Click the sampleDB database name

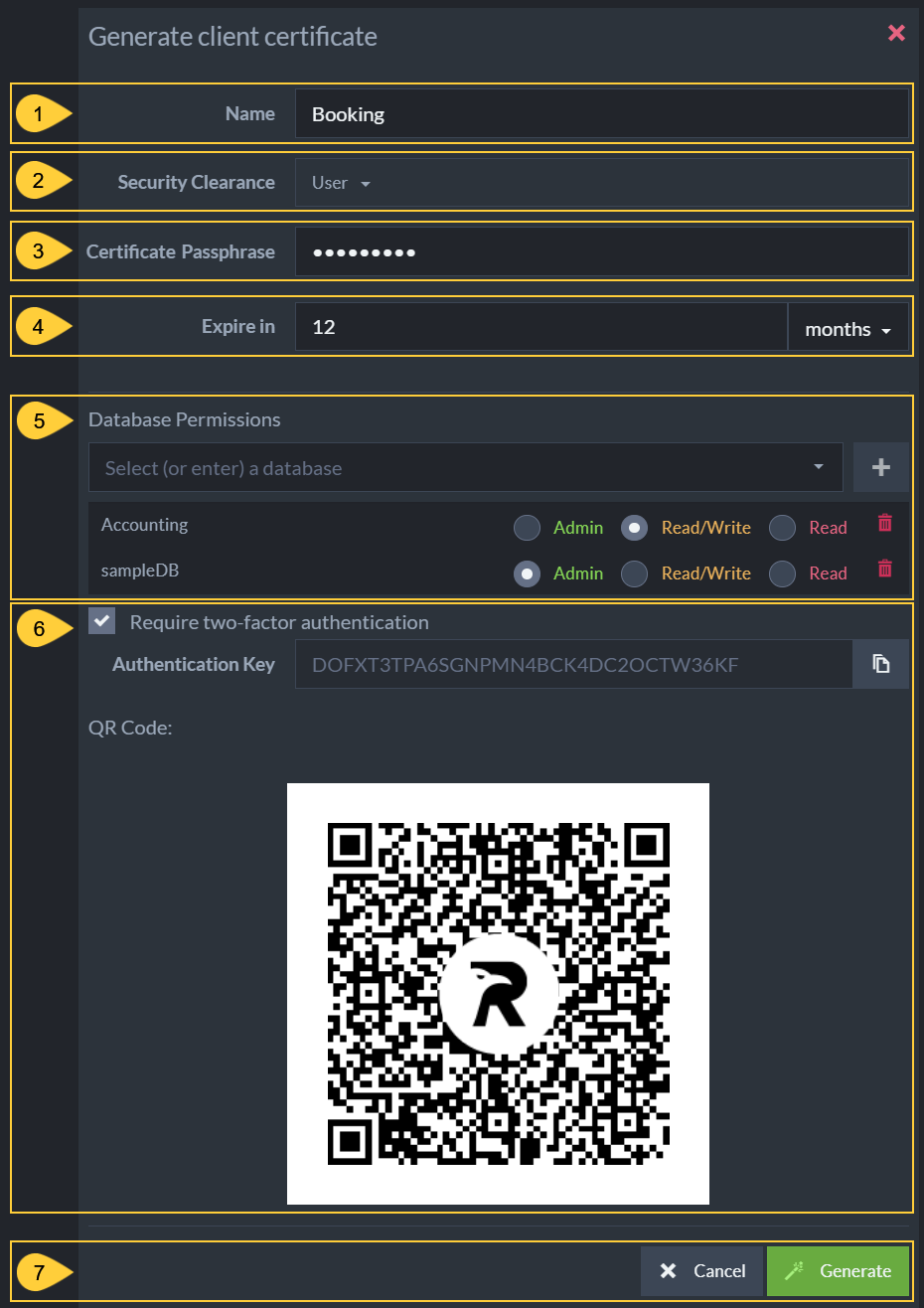click(140, 571)
